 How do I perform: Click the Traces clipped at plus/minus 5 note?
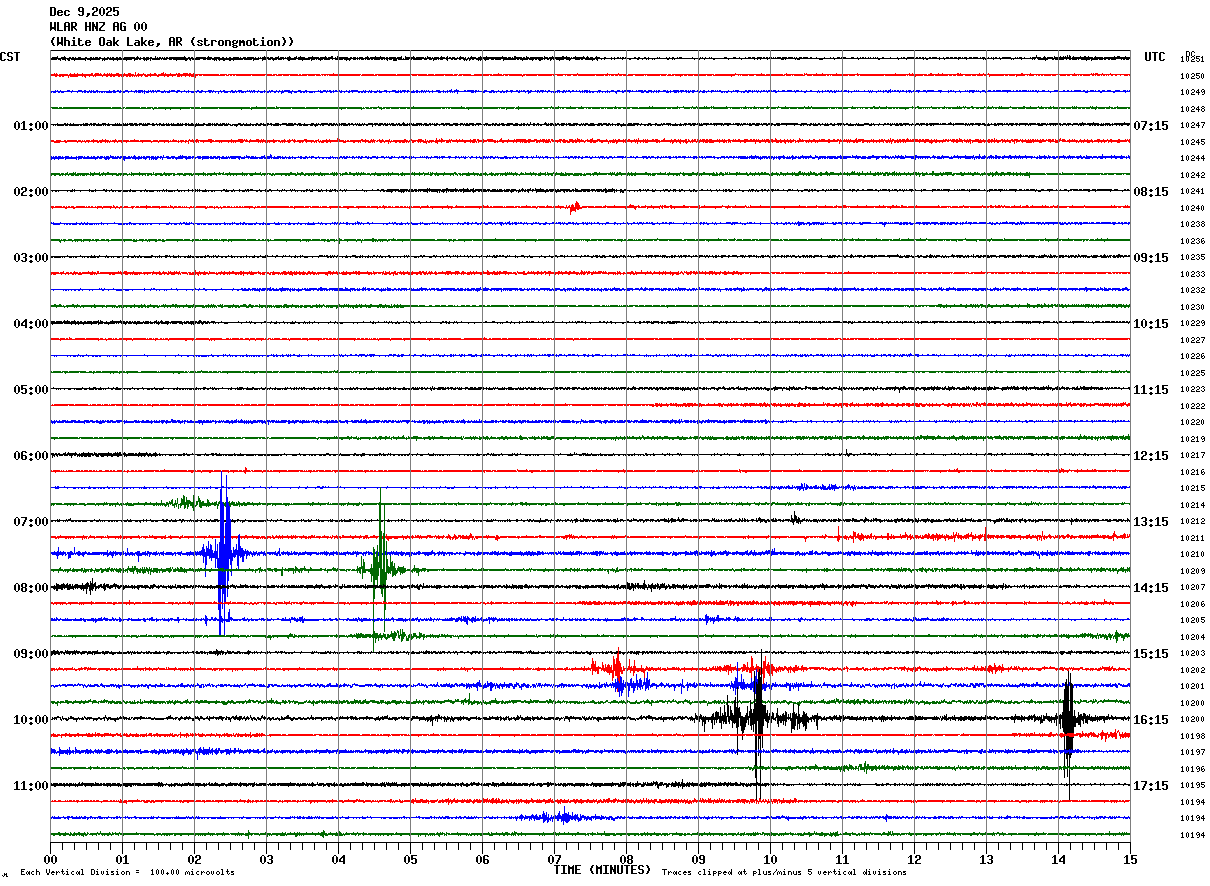(x=784, y=872)
